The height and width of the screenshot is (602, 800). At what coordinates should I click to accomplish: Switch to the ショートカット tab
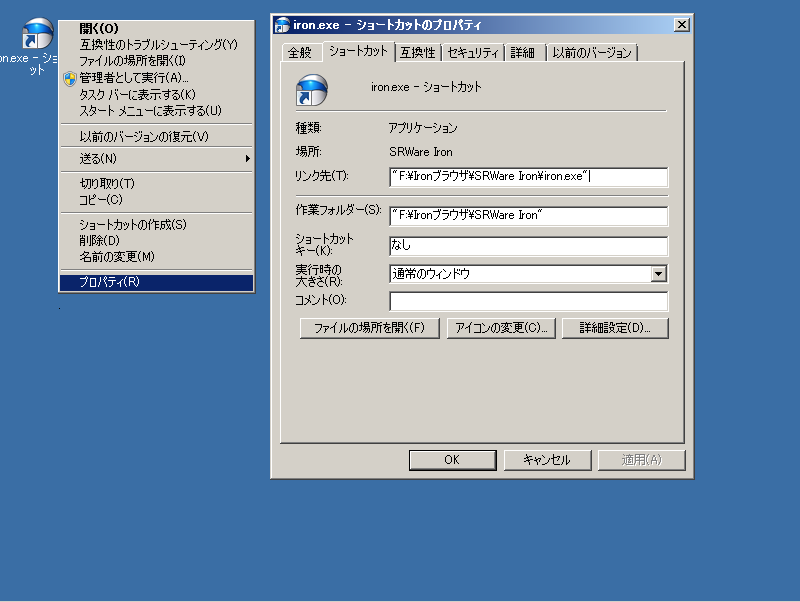tap(358, 51)
